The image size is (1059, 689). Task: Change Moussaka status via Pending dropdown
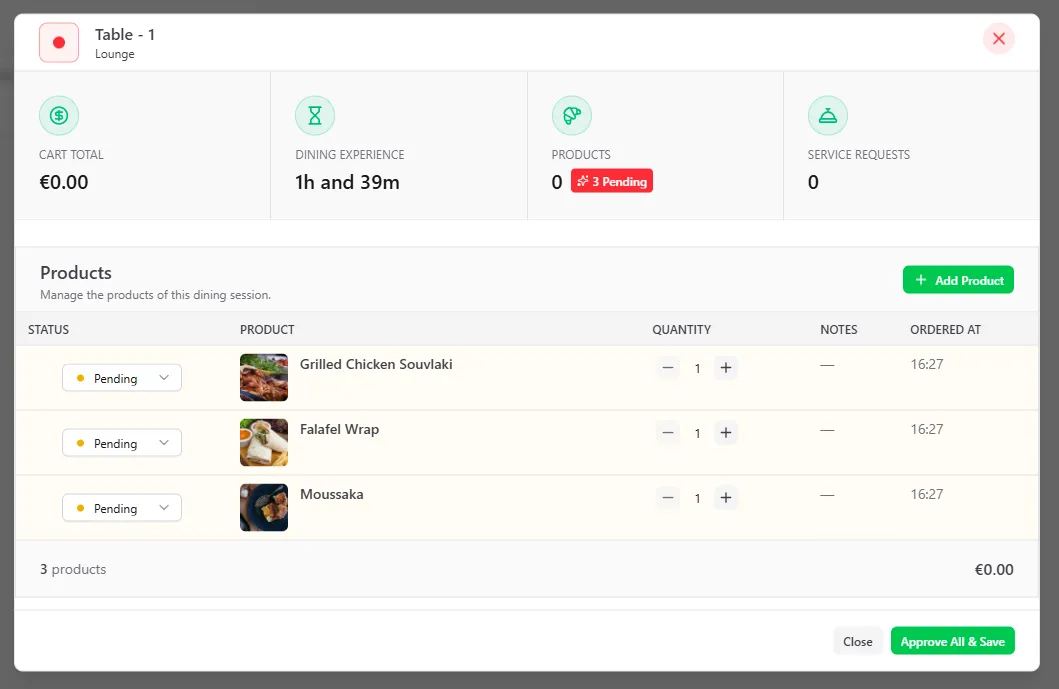pyautogui.click(x=122, y=509)
